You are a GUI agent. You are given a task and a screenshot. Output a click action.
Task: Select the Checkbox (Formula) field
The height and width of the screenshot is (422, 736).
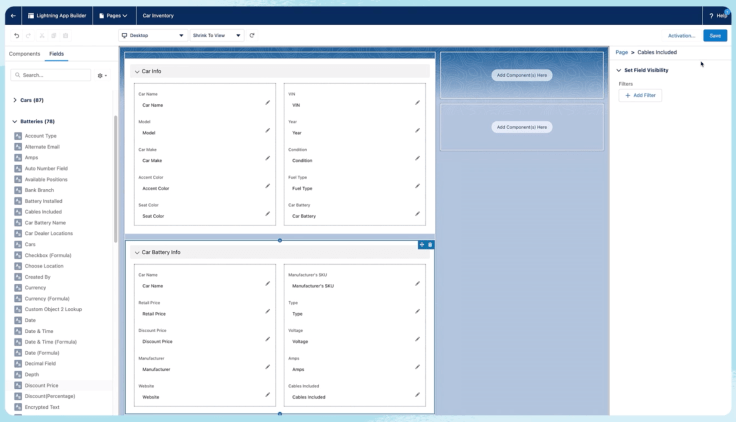pos(48,255)
